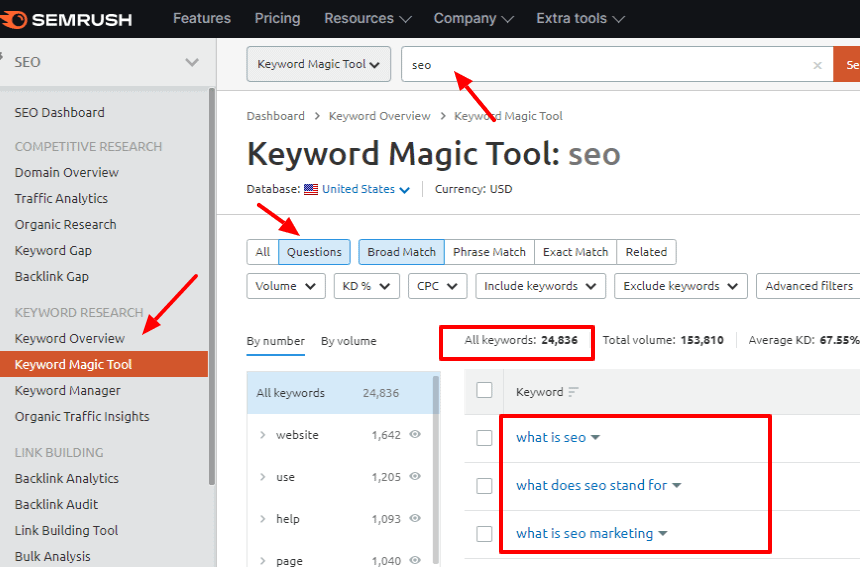This screenshot has width=860, height=567.
Task: Expand the page keyword group
Action: [x=263, y=561]
